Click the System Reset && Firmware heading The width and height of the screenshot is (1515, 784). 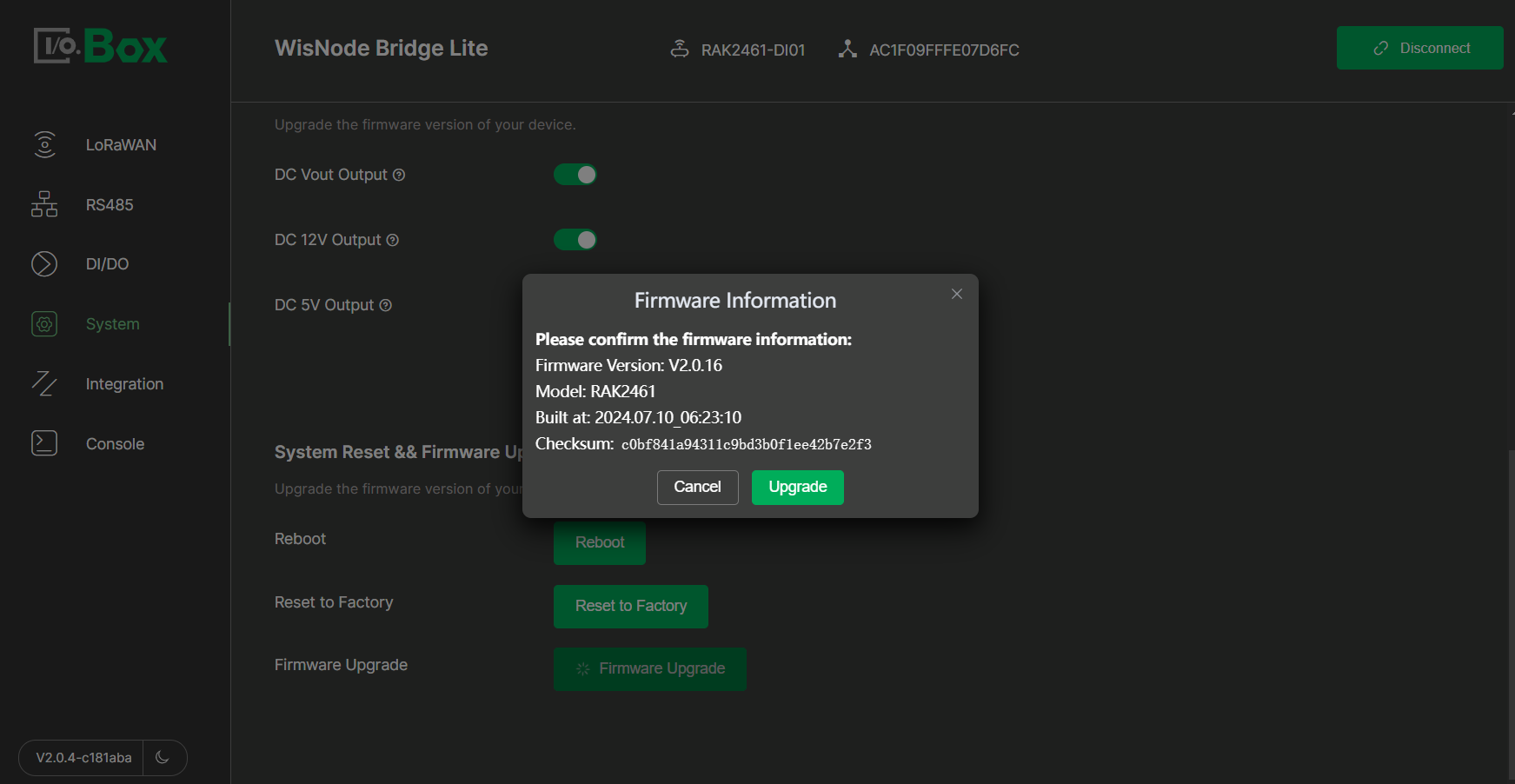pyautogui.click(x=399, y=452)
